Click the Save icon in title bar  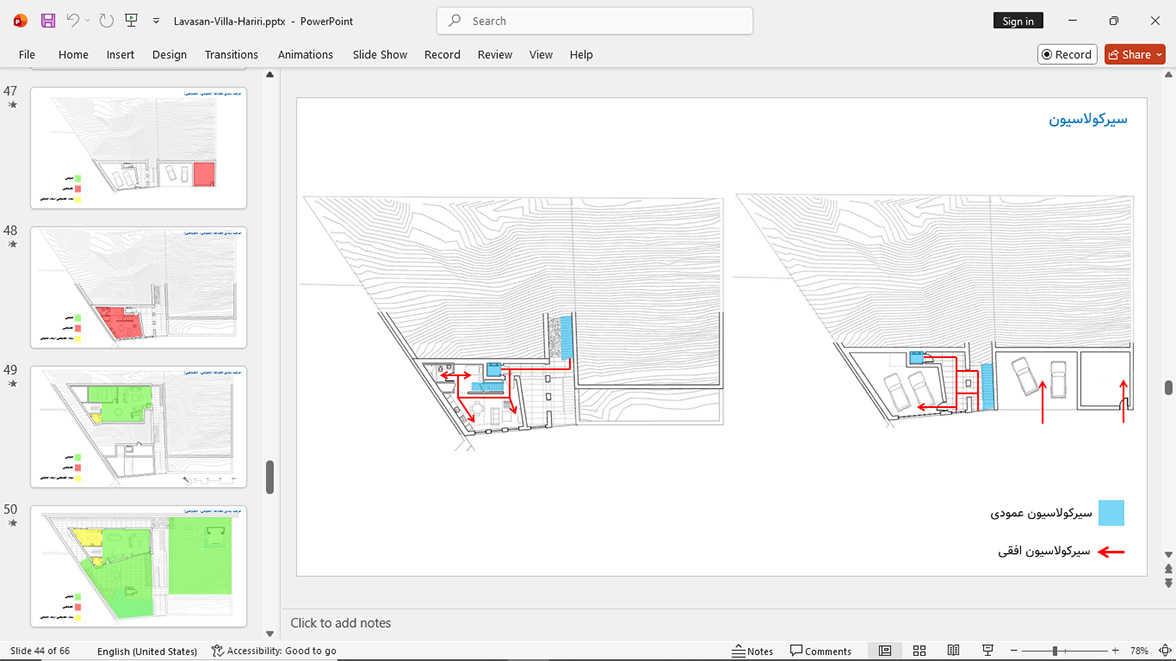(48, 21)
